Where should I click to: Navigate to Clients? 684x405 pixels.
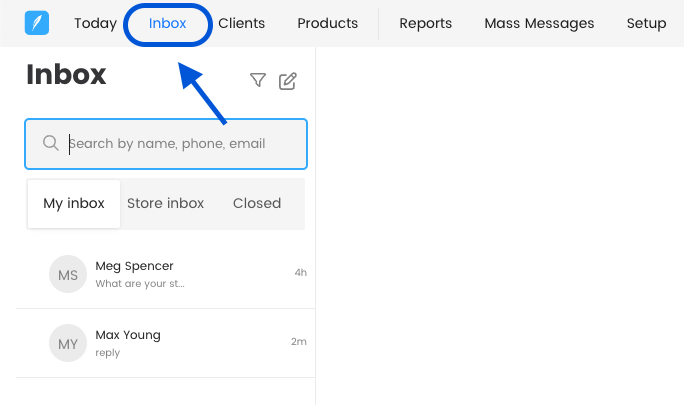click(x=241, y=23)
